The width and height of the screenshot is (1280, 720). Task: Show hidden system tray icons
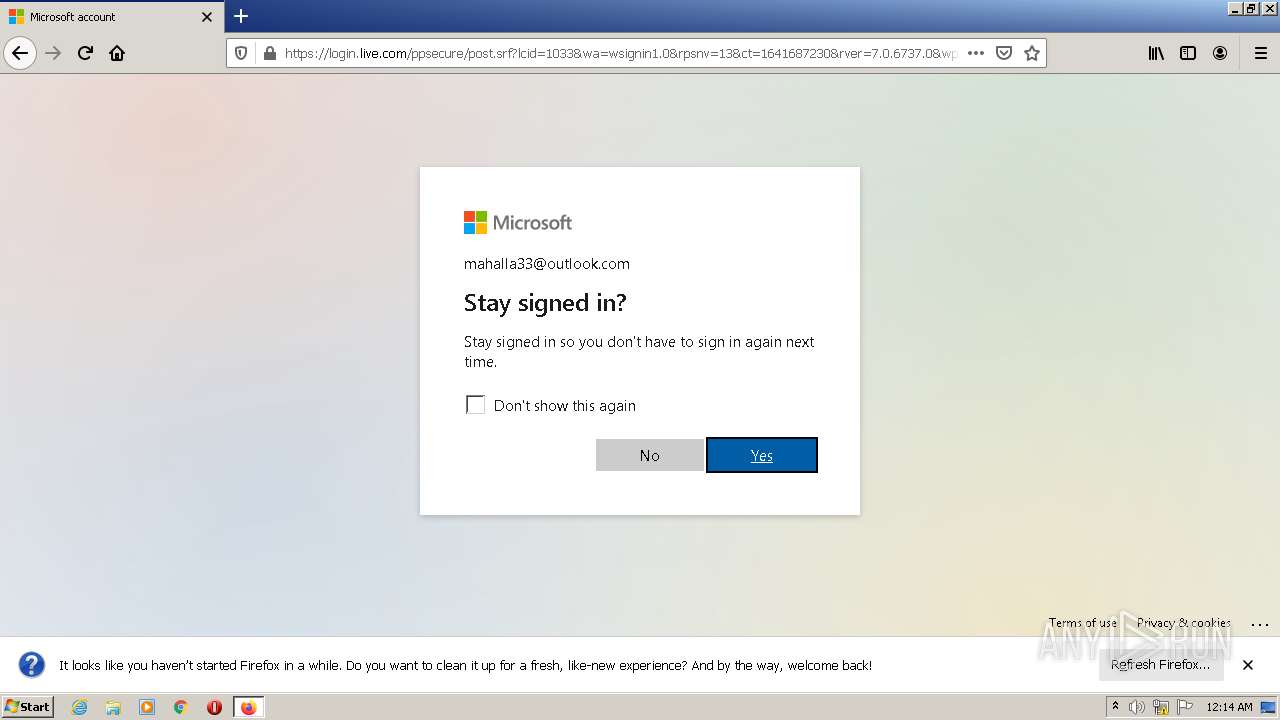coord(1116,707)
